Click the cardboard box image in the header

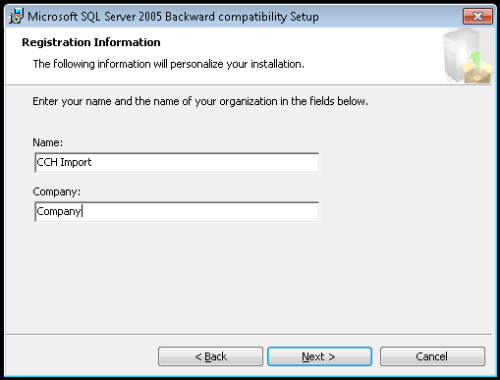coord(478,73)
